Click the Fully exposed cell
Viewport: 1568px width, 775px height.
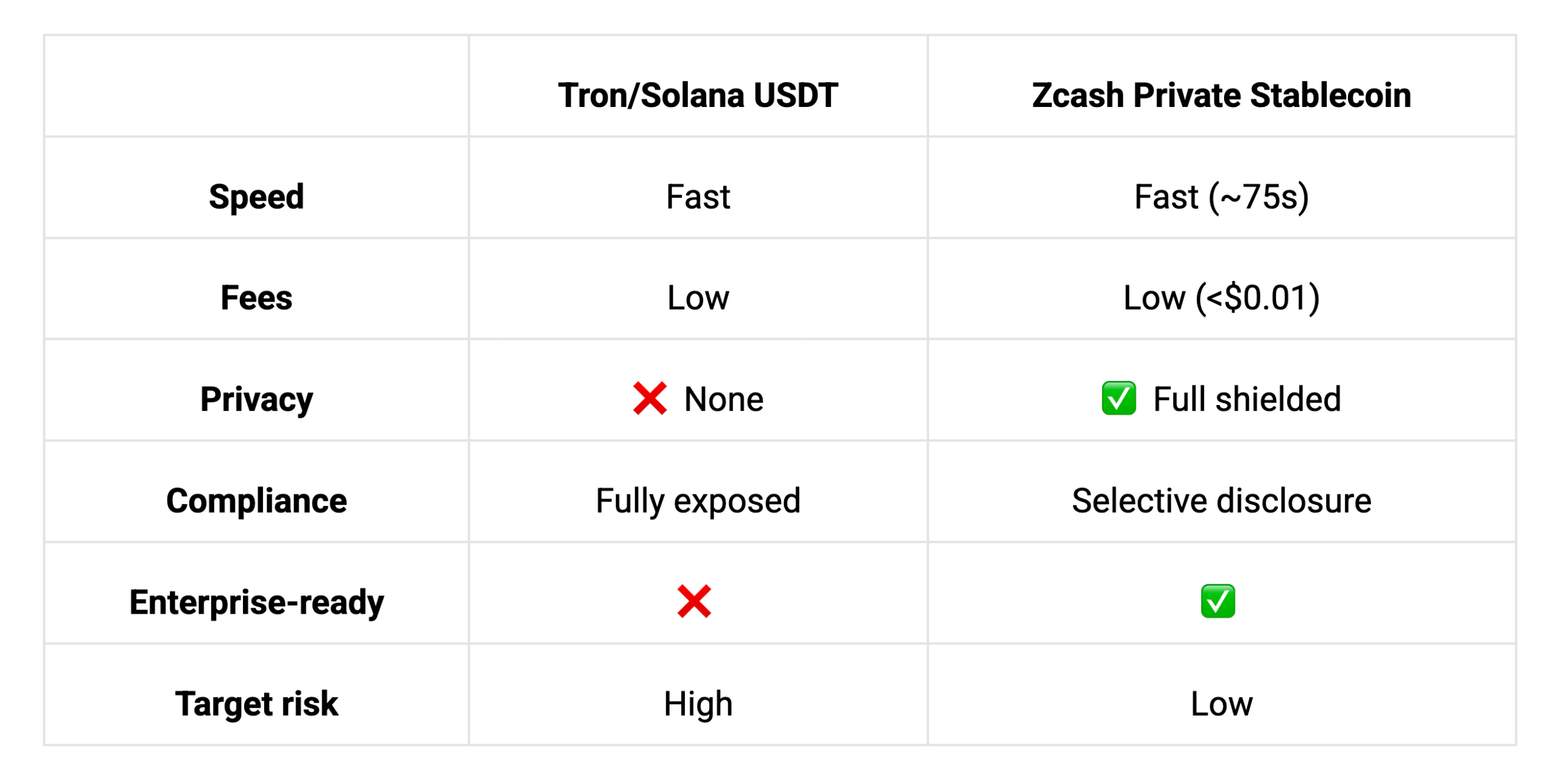pos(698,501)
